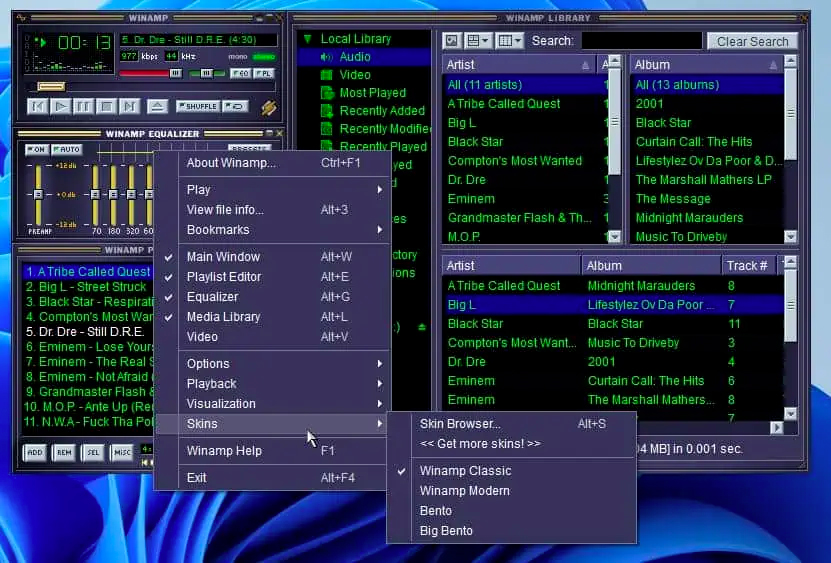Sort by the Artist column header in top pane
This screenshot has height=563, width=831.
tap(519, 65)
